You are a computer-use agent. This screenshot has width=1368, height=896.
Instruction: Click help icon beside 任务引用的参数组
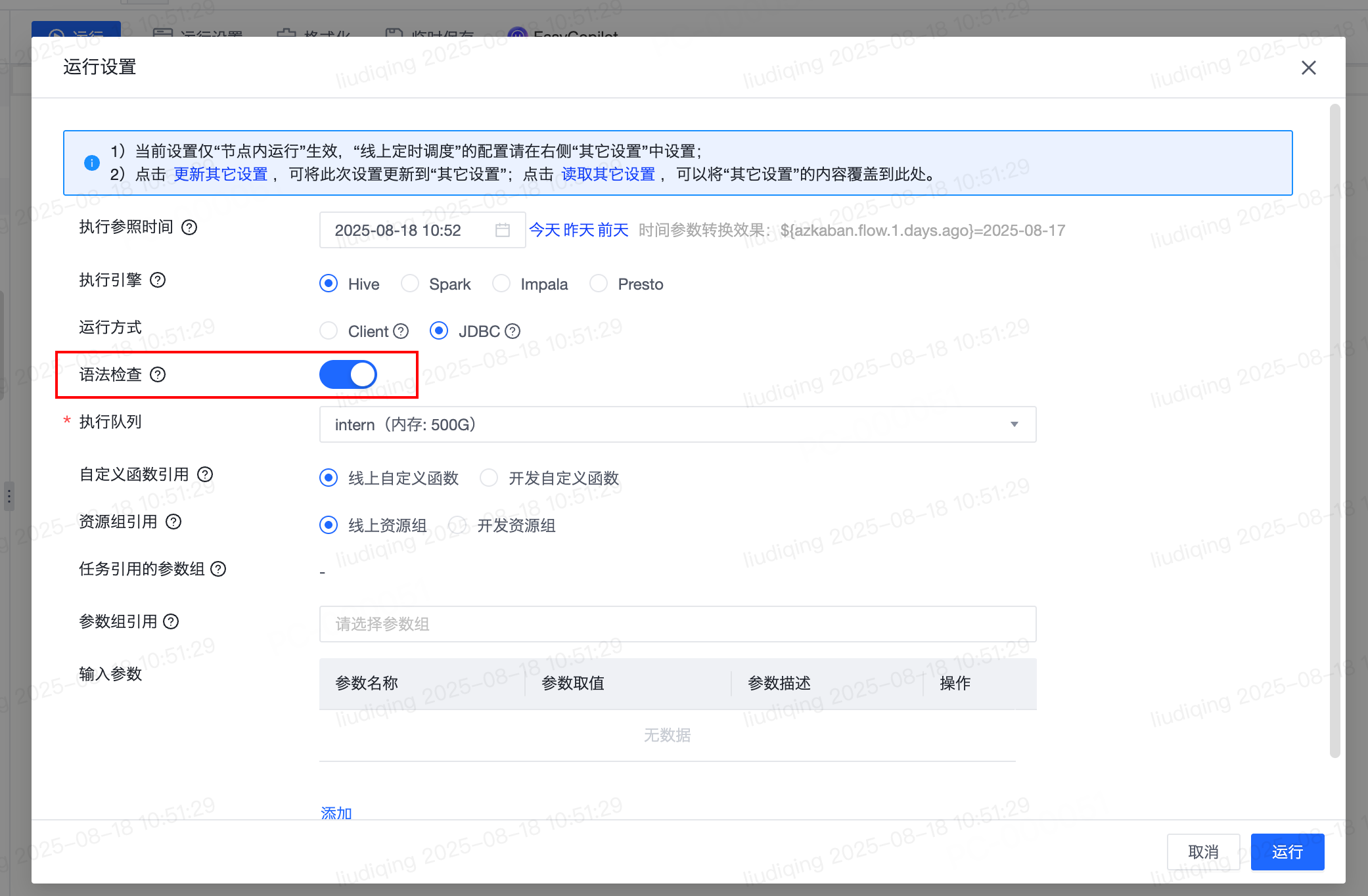point(218,569)
